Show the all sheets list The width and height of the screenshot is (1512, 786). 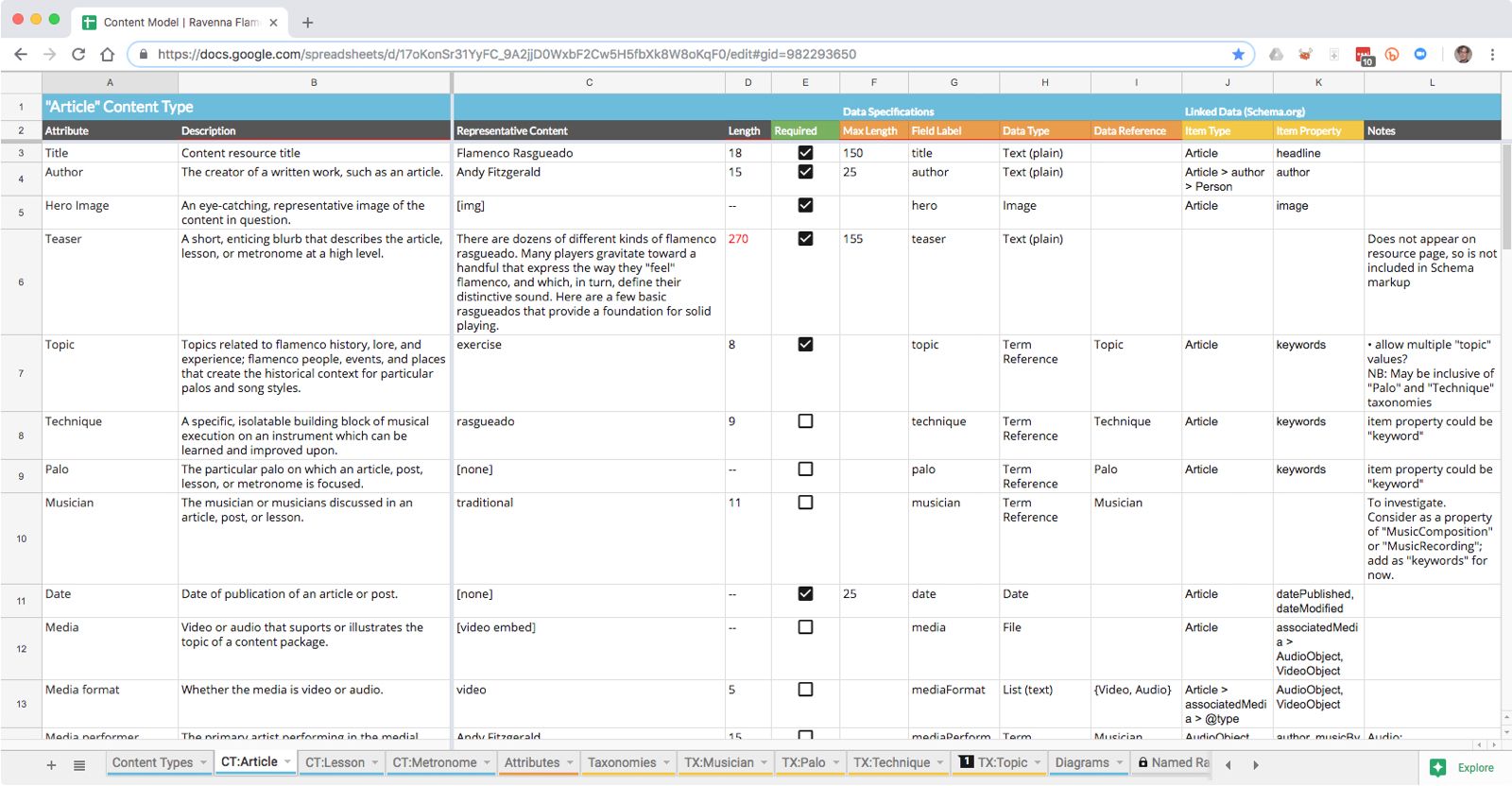pos(79,765)
